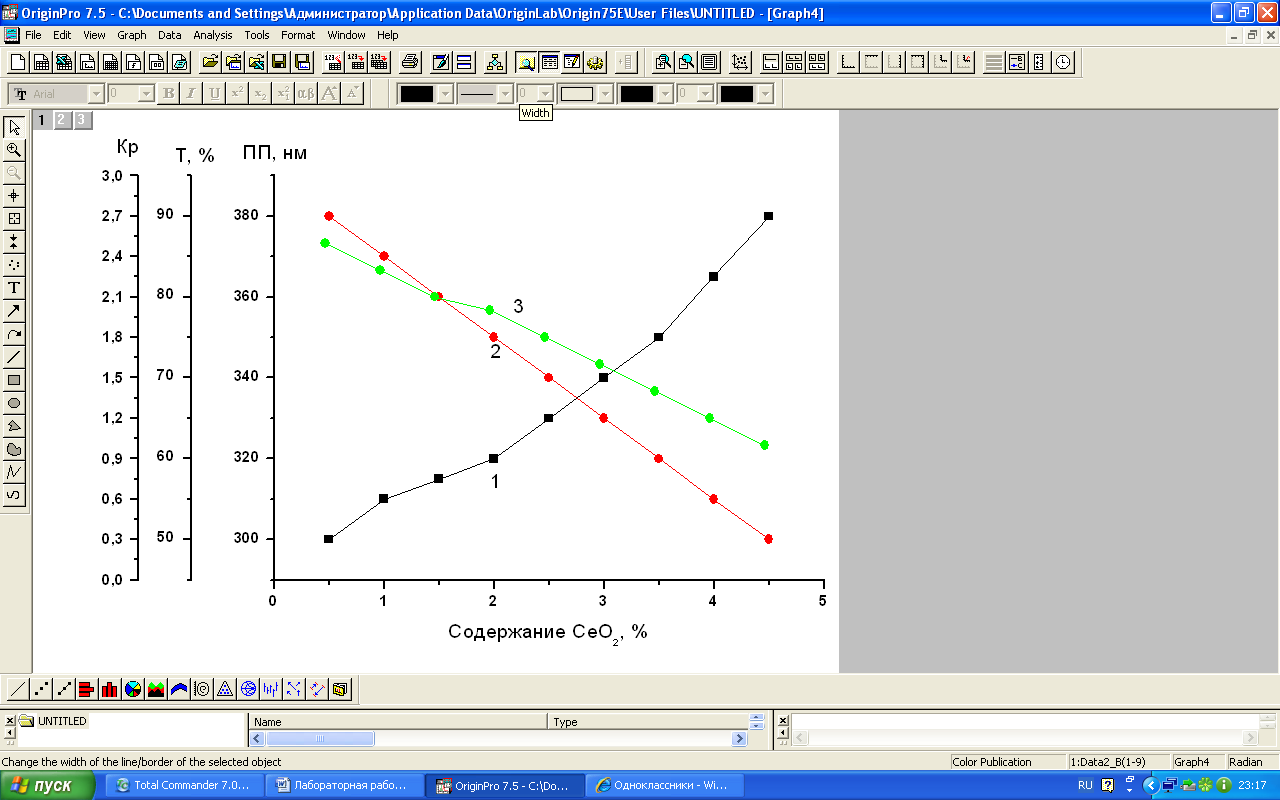The image size is (1280, 800).
Task: Open a project with folder icon
Action: (210, 62)
